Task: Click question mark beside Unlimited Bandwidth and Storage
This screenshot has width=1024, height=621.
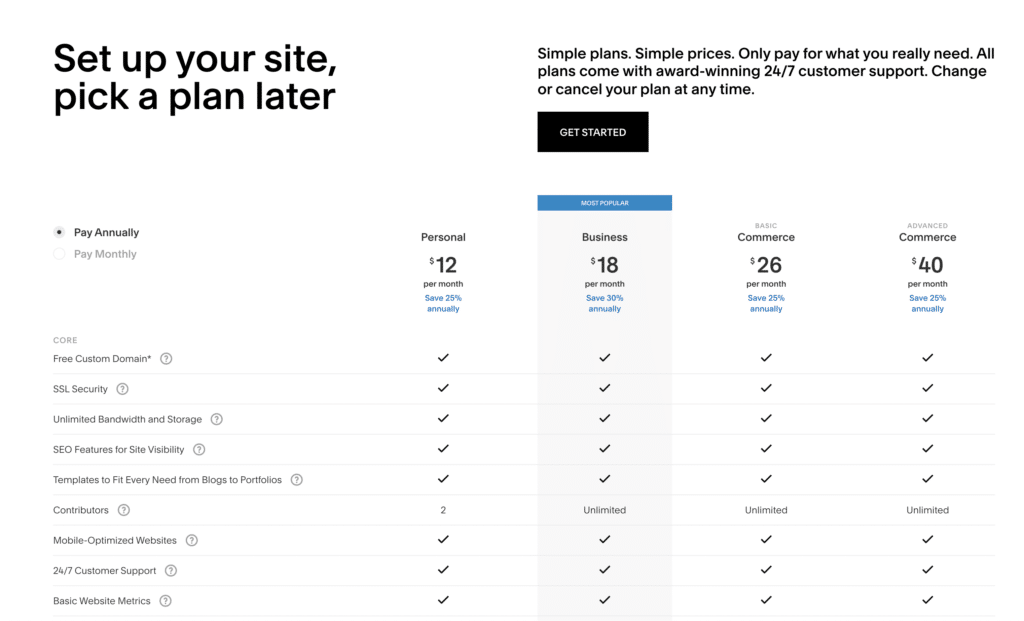Action: [216, 419]
